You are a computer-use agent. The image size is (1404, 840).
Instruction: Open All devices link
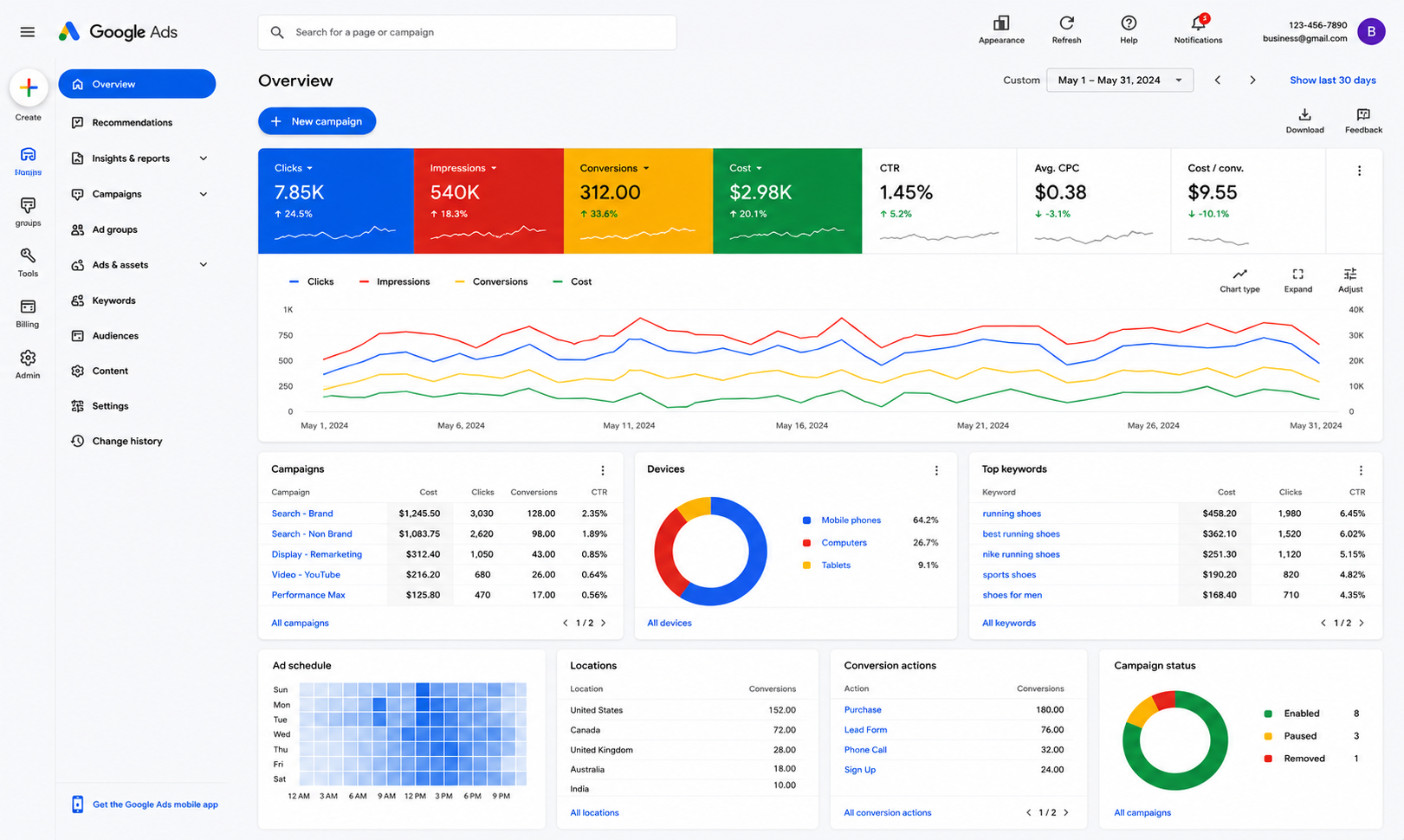click(670, 623)
